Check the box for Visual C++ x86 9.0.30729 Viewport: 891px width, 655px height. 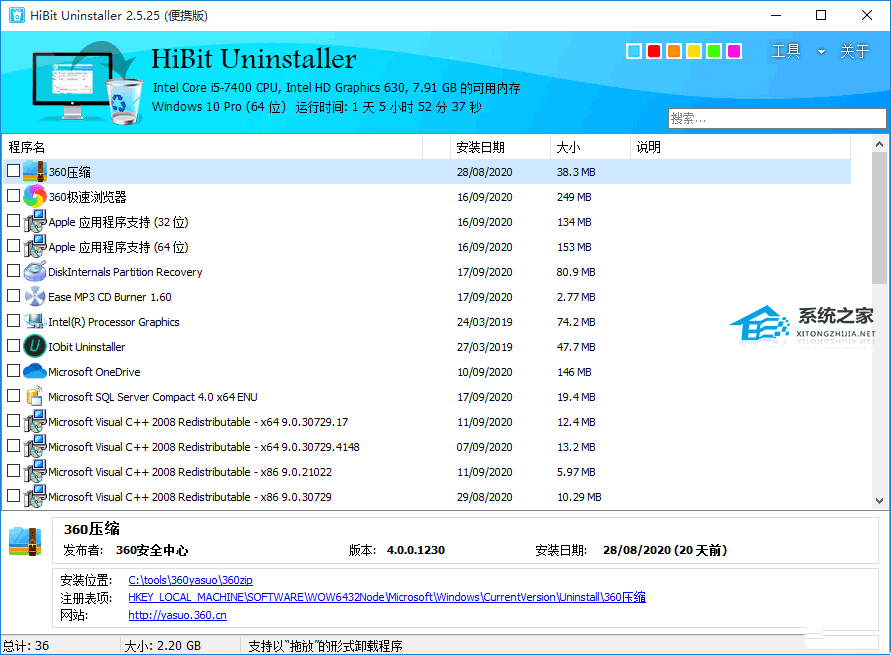[13, 495]
